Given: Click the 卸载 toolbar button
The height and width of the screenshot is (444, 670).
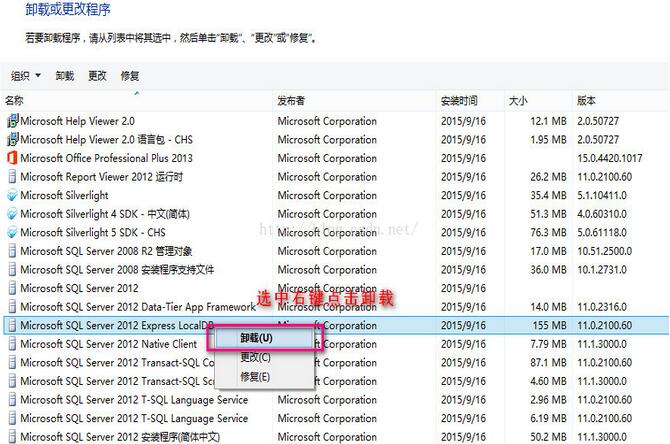Looking at the screenshot, I should pos(65,76).
